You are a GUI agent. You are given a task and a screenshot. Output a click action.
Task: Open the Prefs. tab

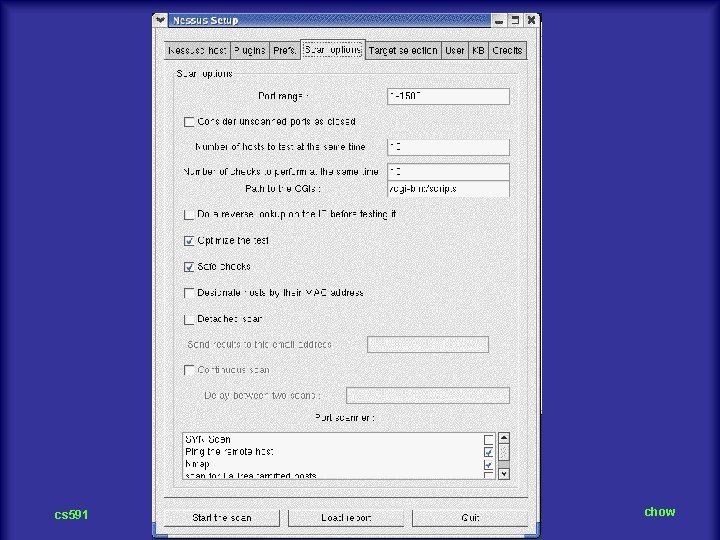click(x=285, y=51)
